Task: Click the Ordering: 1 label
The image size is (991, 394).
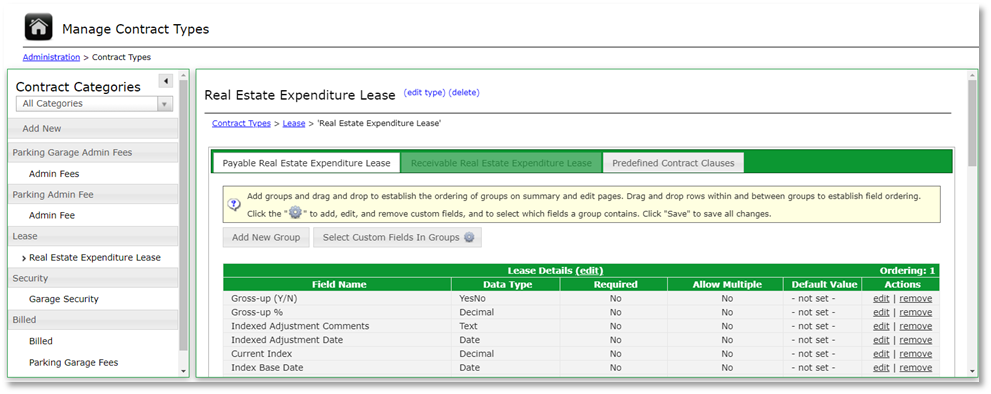Action: [907, 271]
